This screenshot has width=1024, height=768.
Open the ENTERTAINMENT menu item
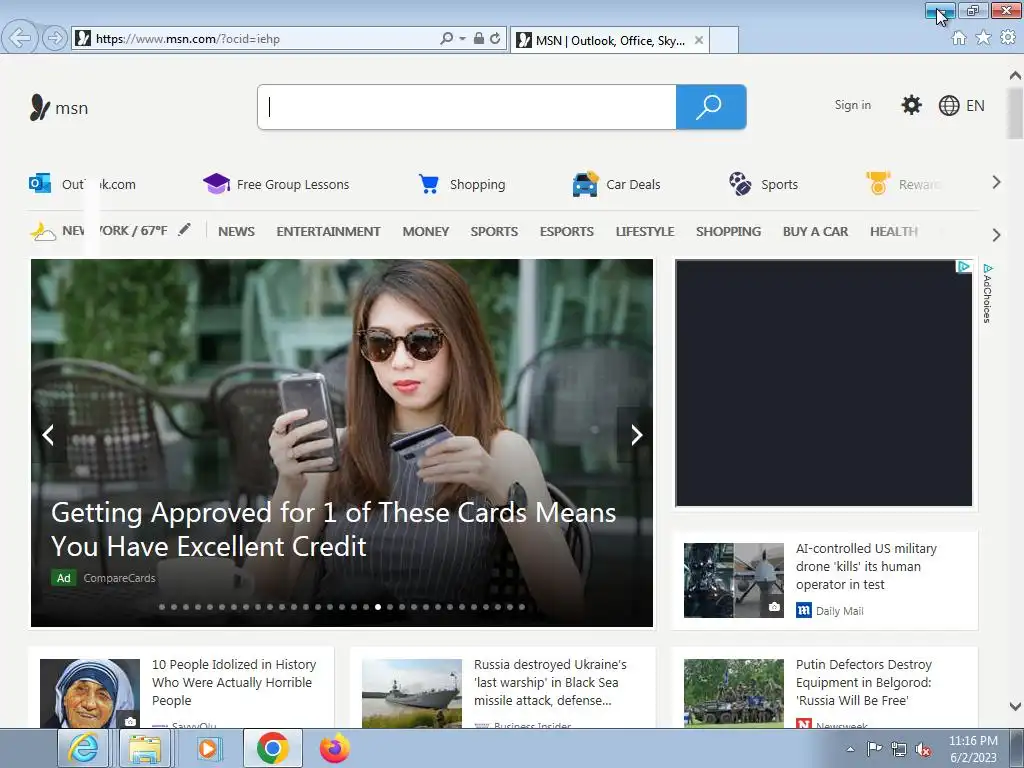[x=328, y=231]
